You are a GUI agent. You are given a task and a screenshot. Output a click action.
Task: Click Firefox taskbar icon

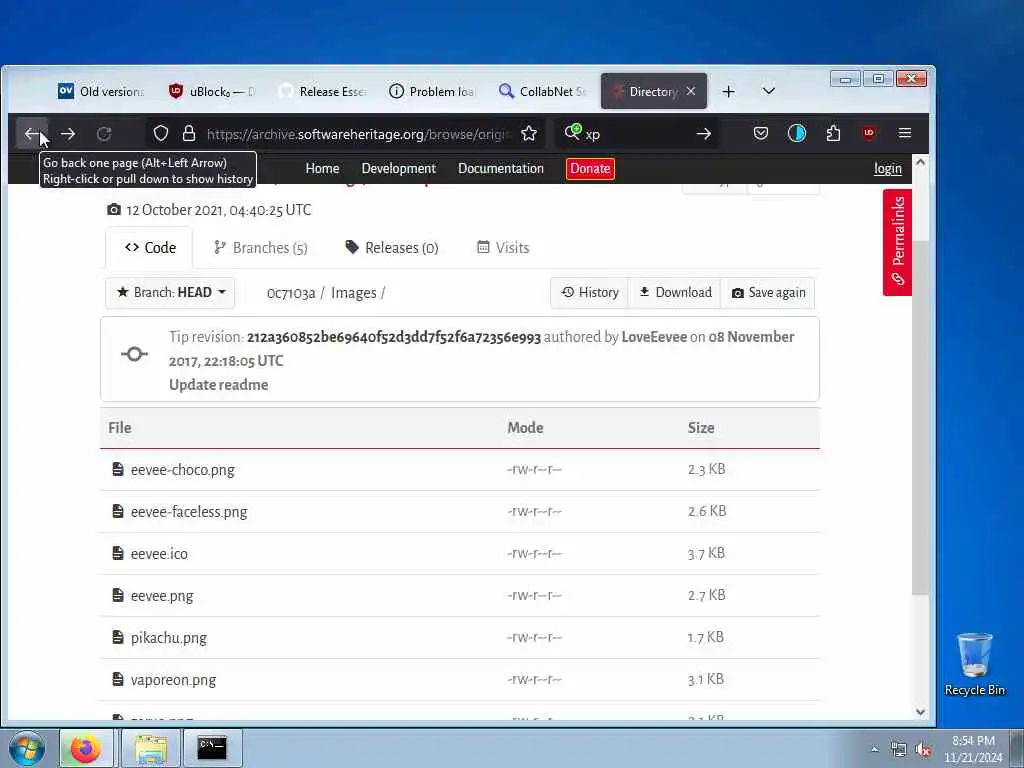click(x=86, y=748)
